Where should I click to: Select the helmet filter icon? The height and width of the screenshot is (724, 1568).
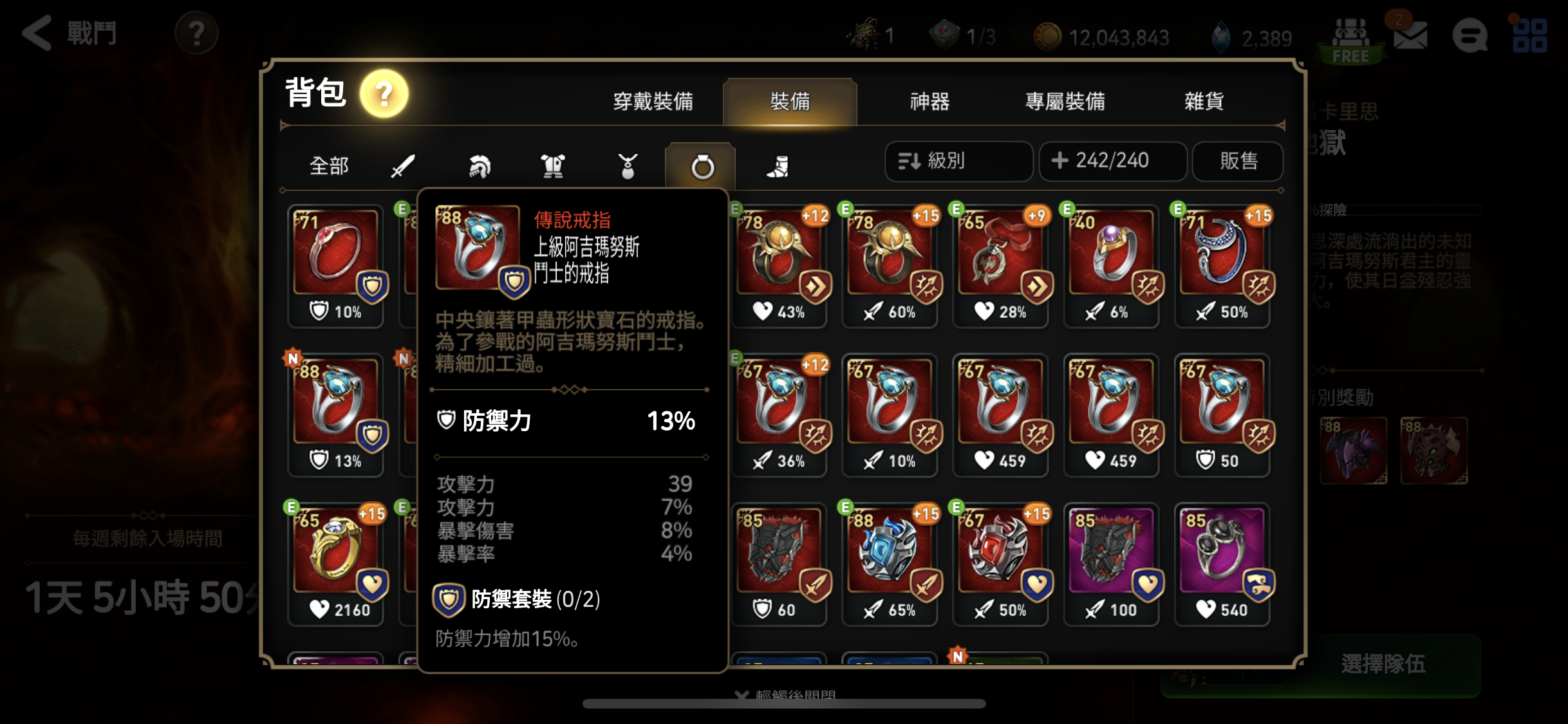pos(478,166)
